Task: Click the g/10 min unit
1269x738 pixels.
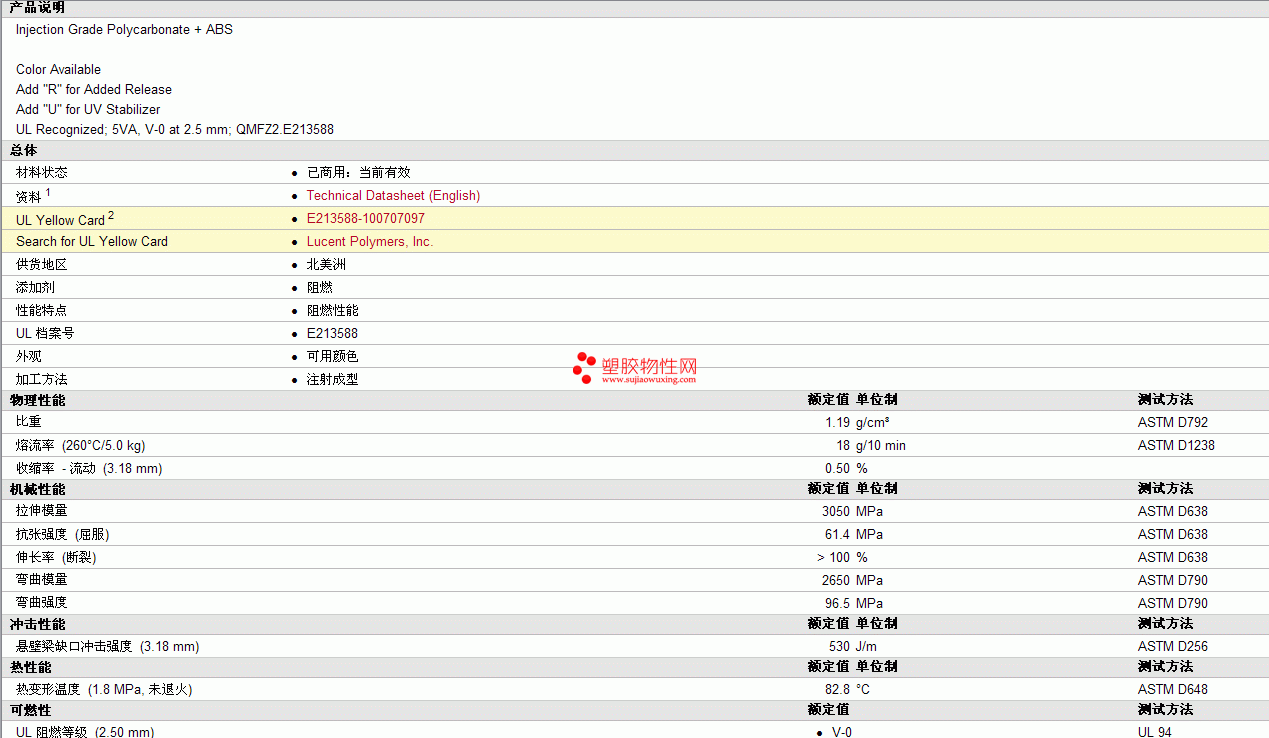Action: pyautogui.click(x=881, y=446)
